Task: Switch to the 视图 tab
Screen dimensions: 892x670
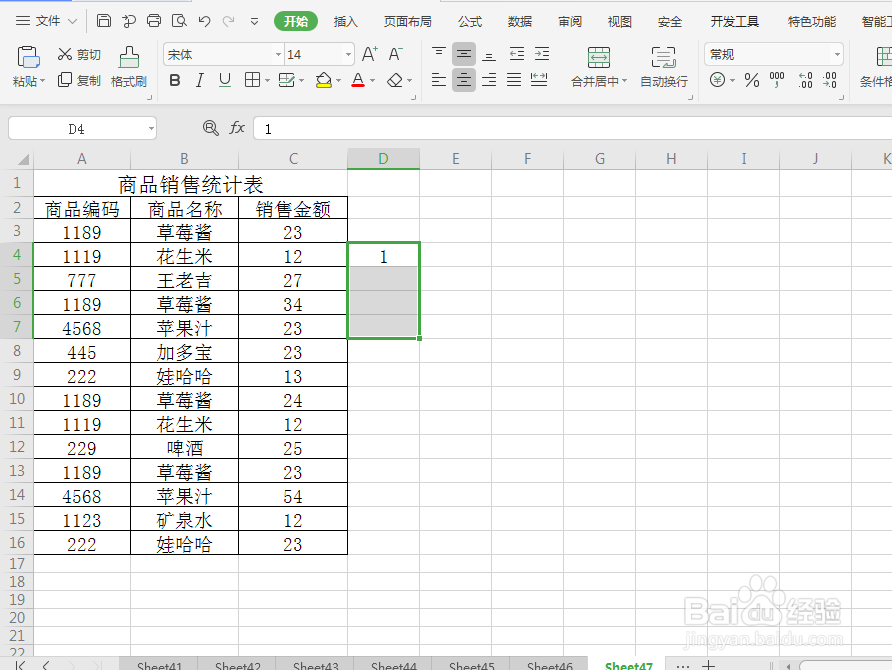Action: point(620,22)
